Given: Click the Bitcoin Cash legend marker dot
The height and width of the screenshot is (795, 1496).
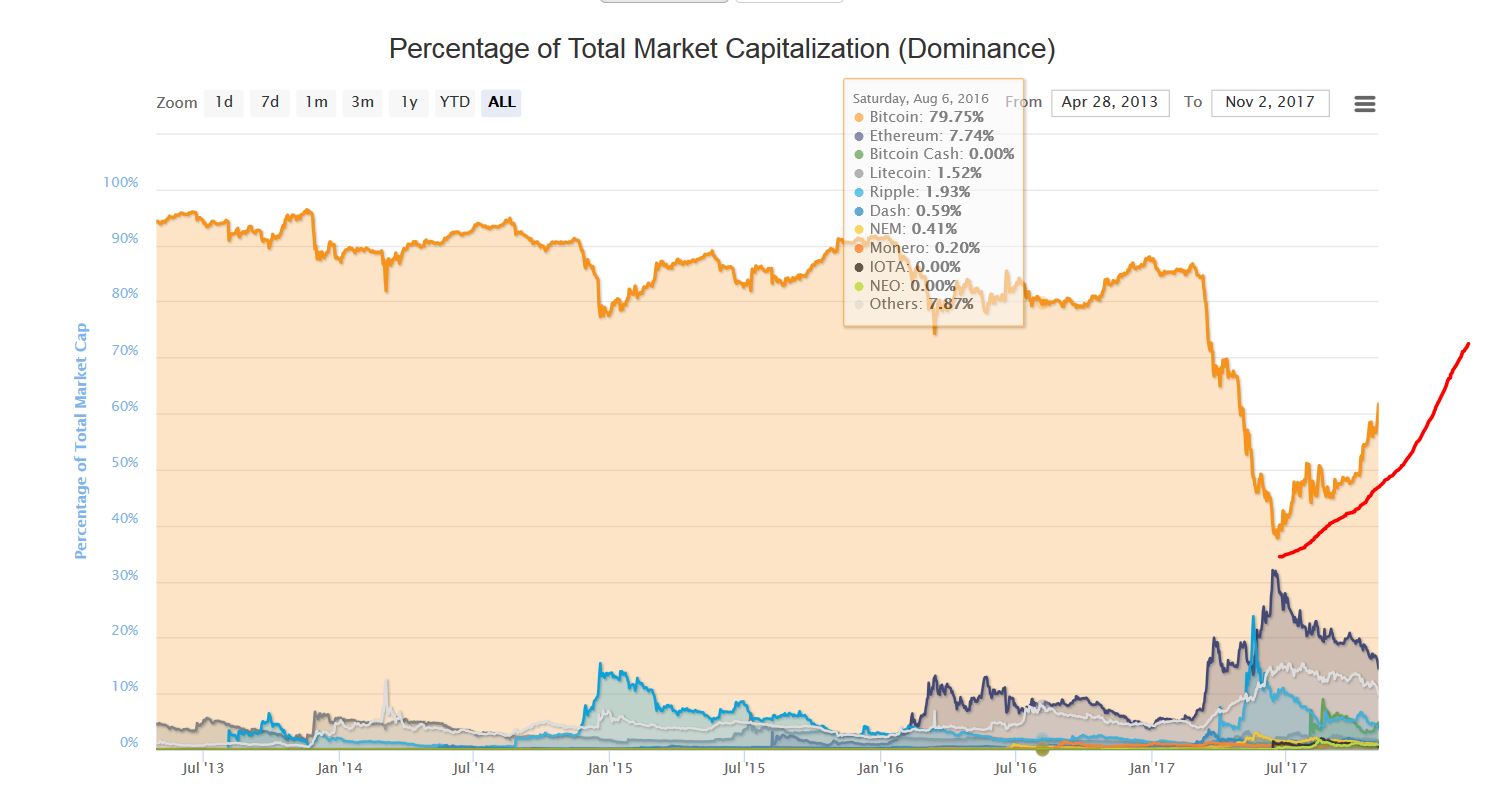Looking at the screenshot, I should pyautogui.click(x=858, y=153).
